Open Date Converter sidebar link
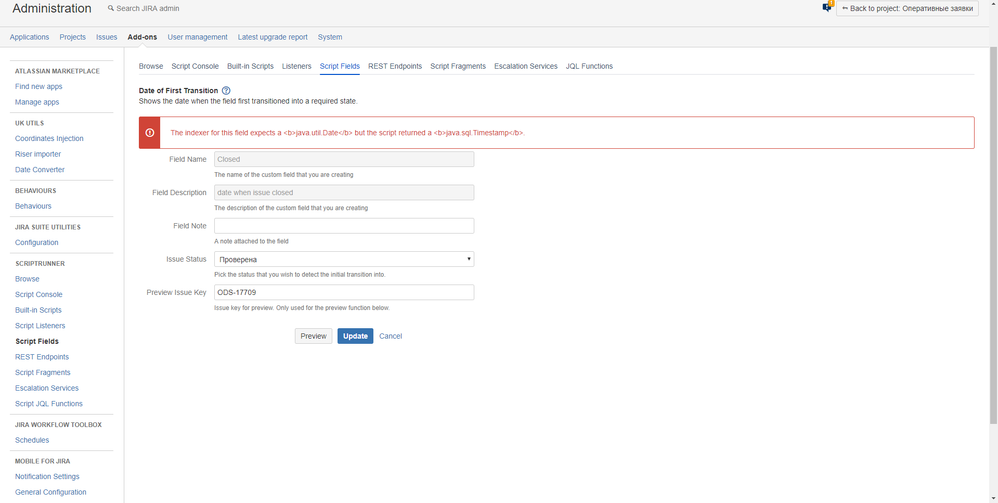 pos(39,169)
